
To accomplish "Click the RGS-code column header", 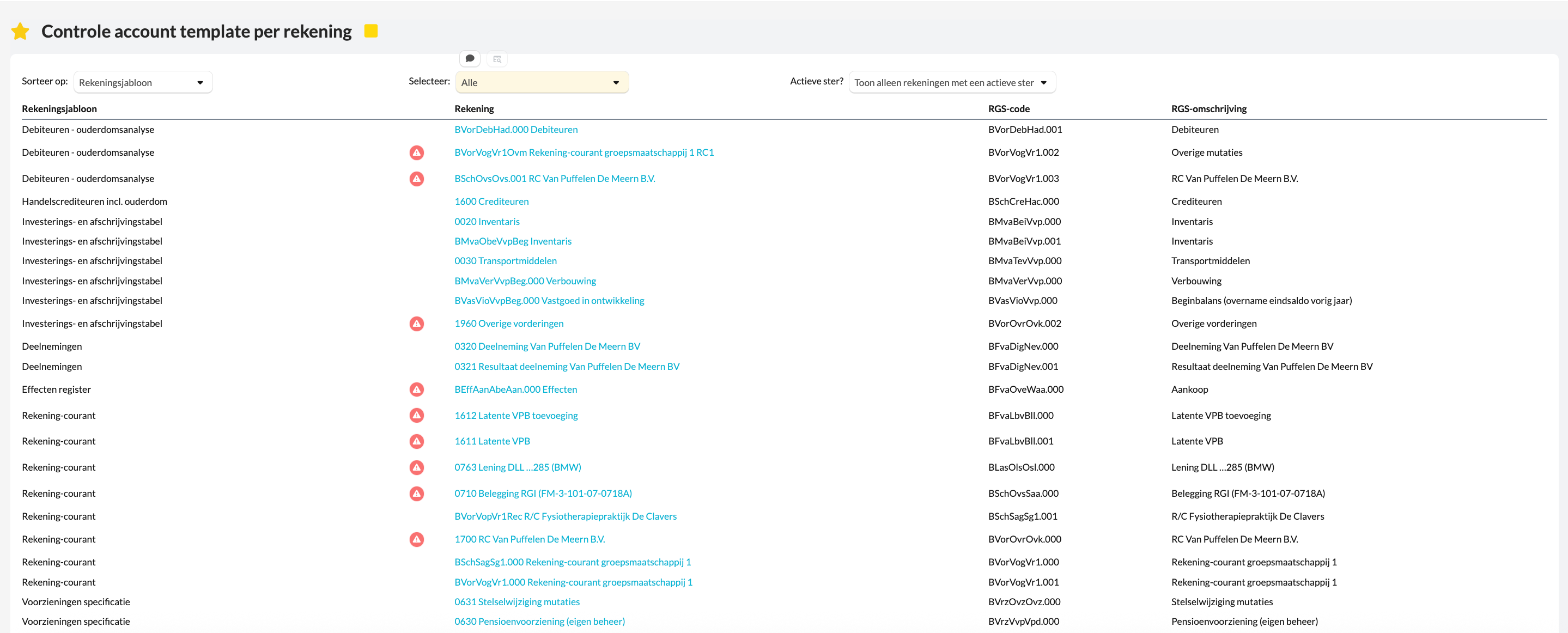I will (1008, 109).
